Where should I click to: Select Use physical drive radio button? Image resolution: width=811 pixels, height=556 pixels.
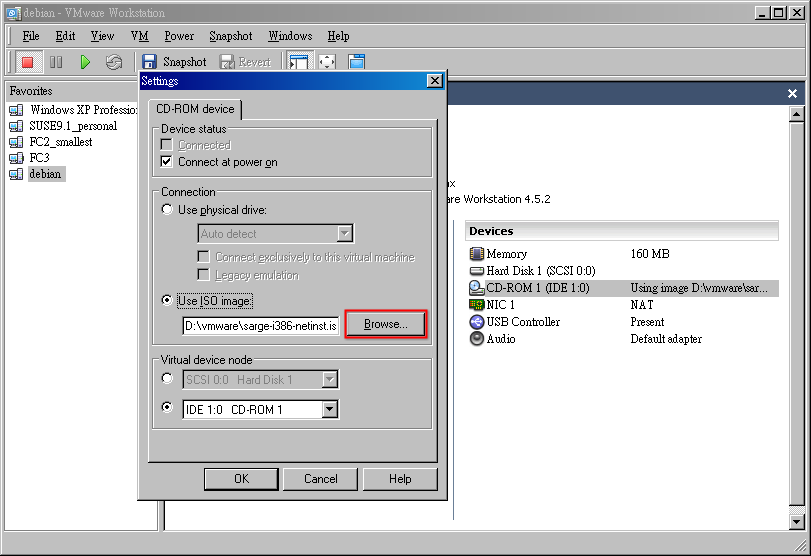pos(167,210)
